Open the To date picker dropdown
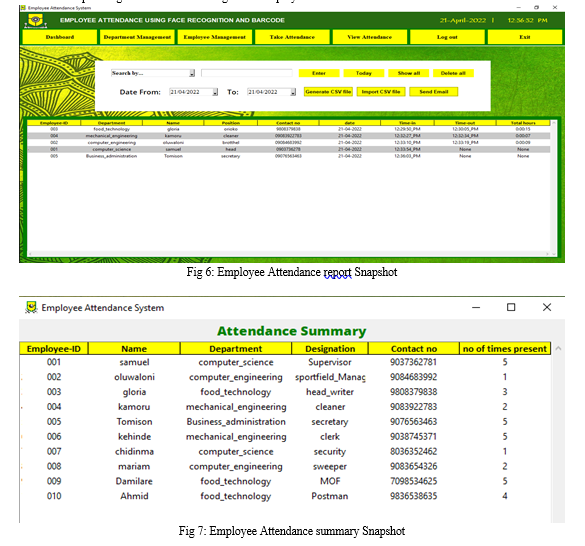585x546 pixels. (293, 92)
